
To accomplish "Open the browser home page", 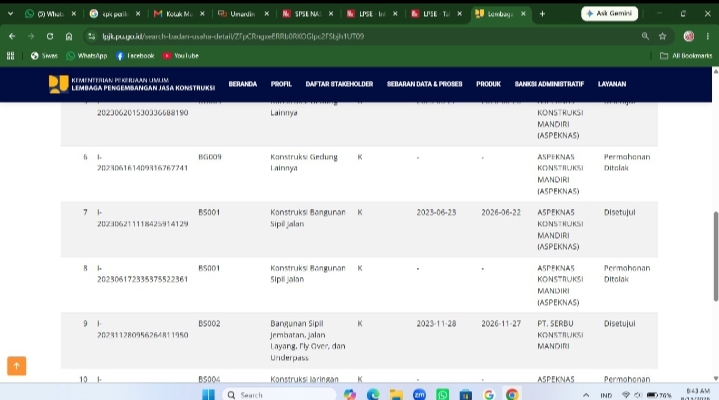I will pyautogui.click(x=69, y=36).
